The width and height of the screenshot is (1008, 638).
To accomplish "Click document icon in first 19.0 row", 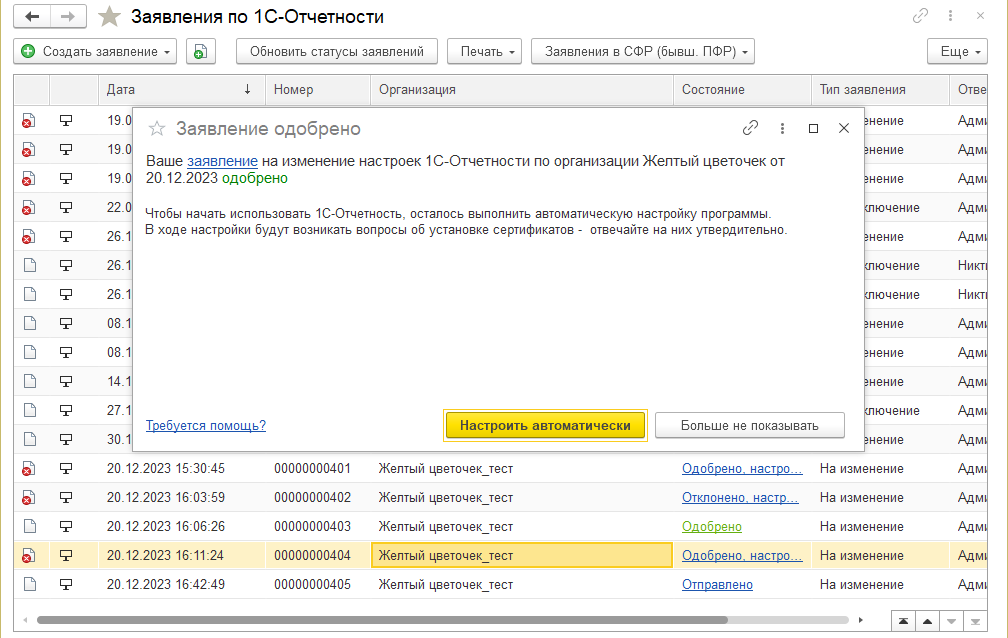I will [x=28, y=121].
